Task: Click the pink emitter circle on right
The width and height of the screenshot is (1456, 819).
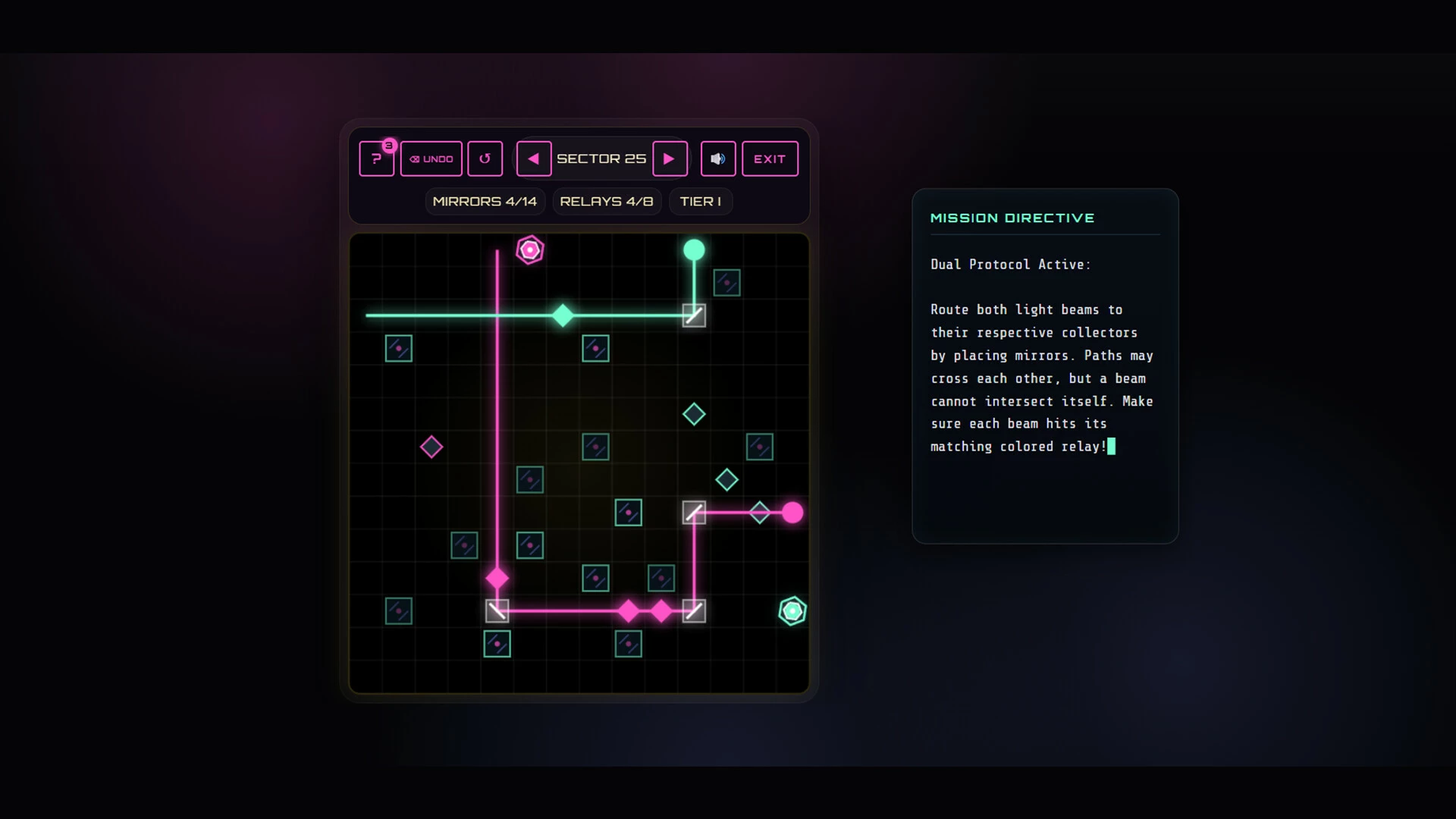Action: pyautogui.click(x=792, y=513)
